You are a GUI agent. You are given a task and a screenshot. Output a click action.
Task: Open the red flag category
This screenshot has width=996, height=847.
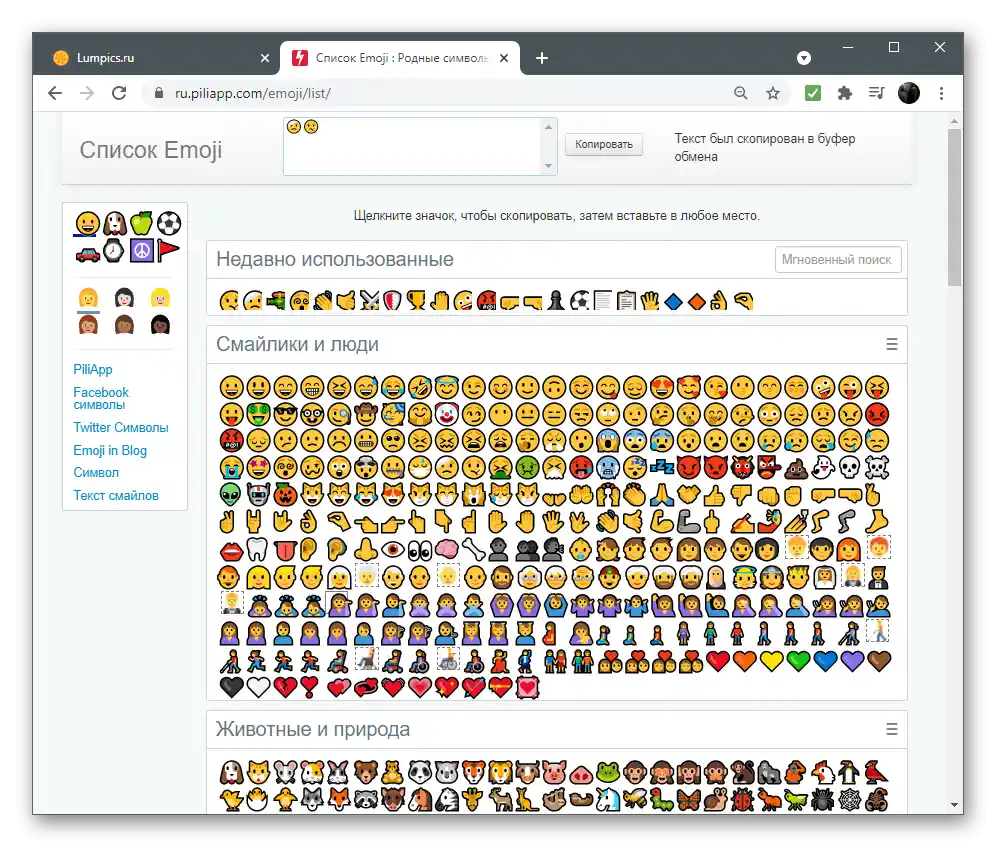coord(168,250)
